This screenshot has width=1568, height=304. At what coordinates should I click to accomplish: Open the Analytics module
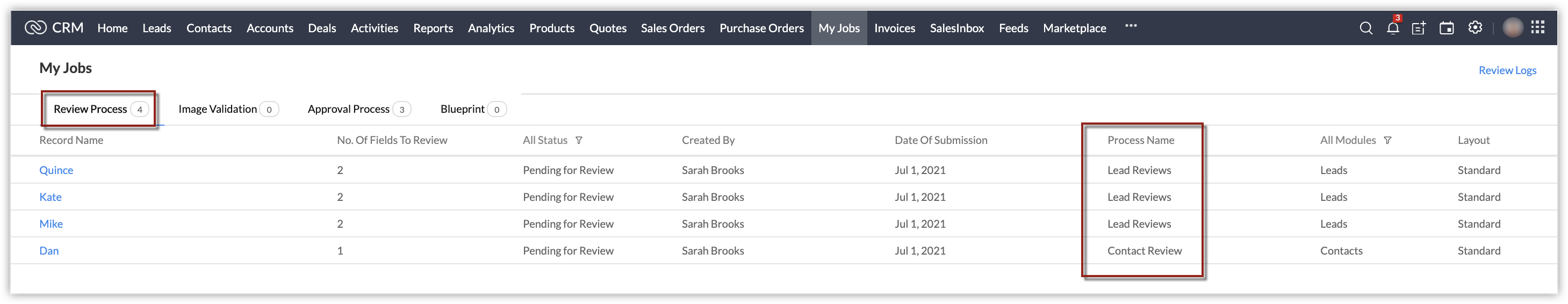click(x=491, y=28)
